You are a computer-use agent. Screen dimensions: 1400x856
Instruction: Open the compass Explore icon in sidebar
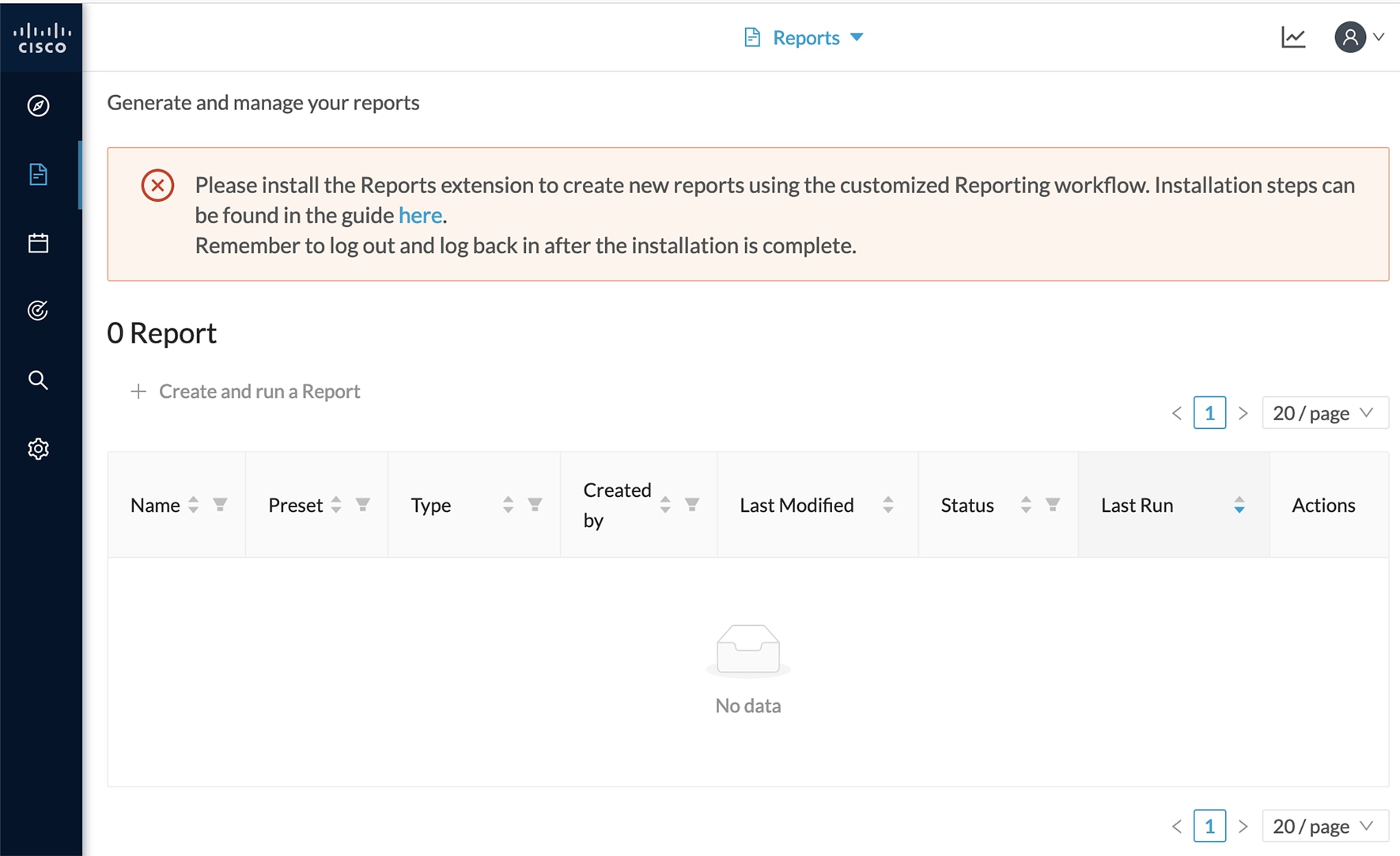(x=38, y=106)
